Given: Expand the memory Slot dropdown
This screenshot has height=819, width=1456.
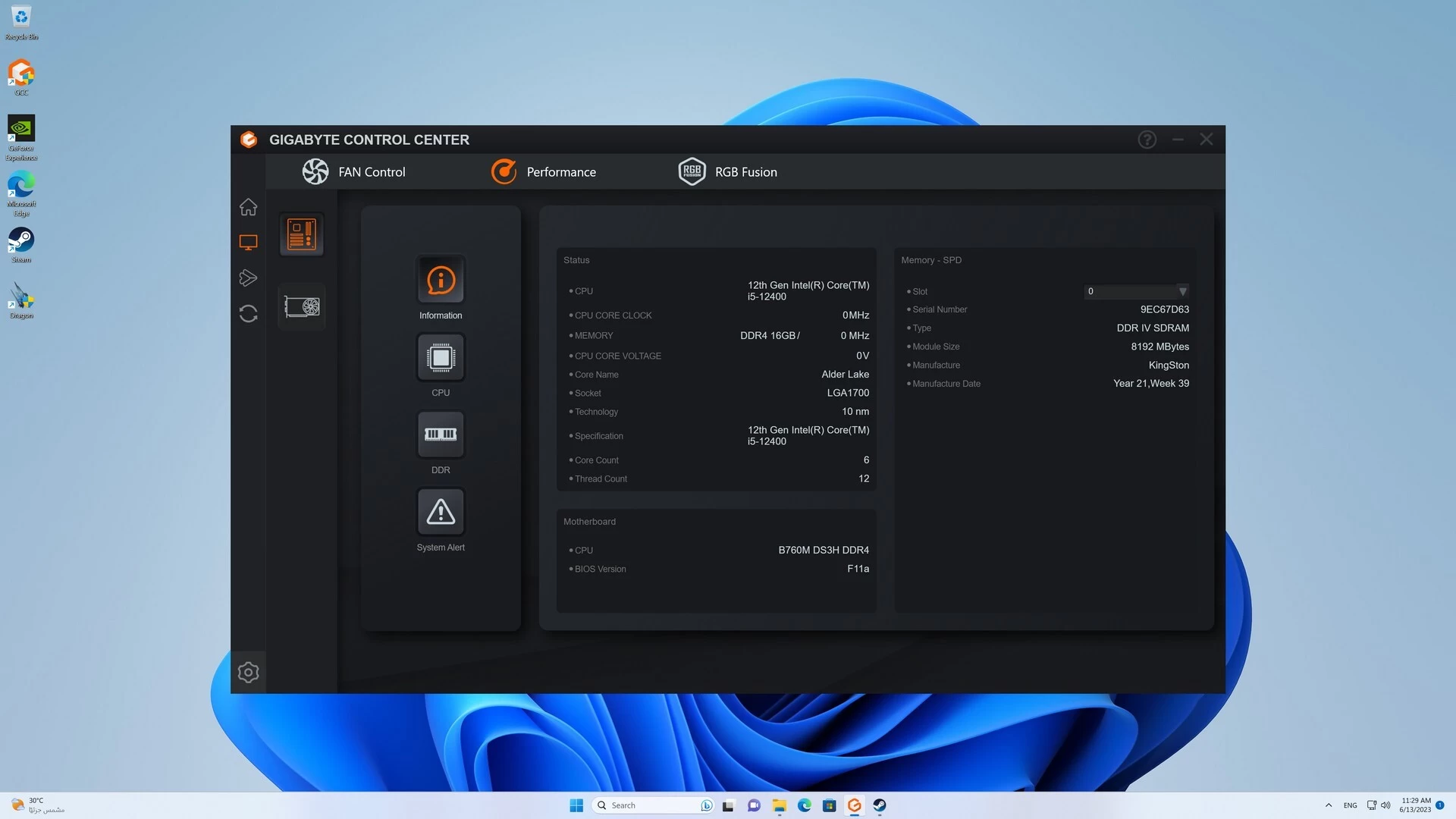Looking at the screenshot, I should (x=1182, y=291).
